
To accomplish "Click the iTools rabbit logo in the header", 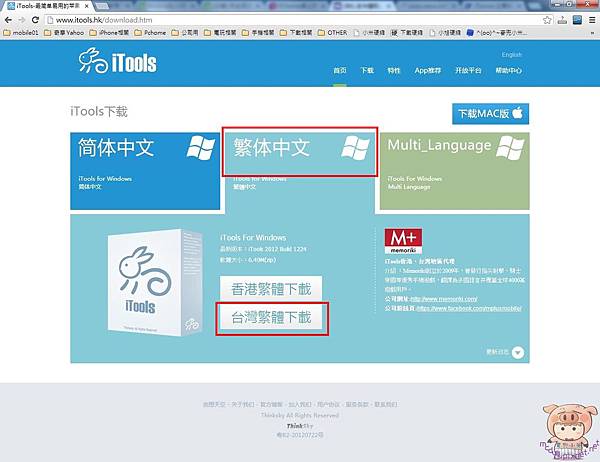I will point(117,61).
